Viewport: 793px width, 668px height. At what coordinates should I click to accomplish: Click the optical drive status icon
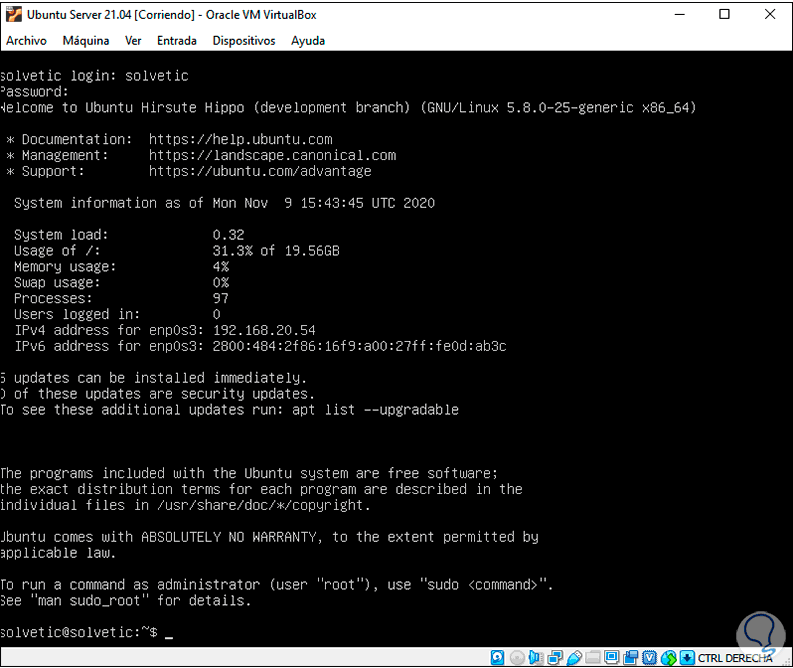pyautogui.click(x=517, y=657)
